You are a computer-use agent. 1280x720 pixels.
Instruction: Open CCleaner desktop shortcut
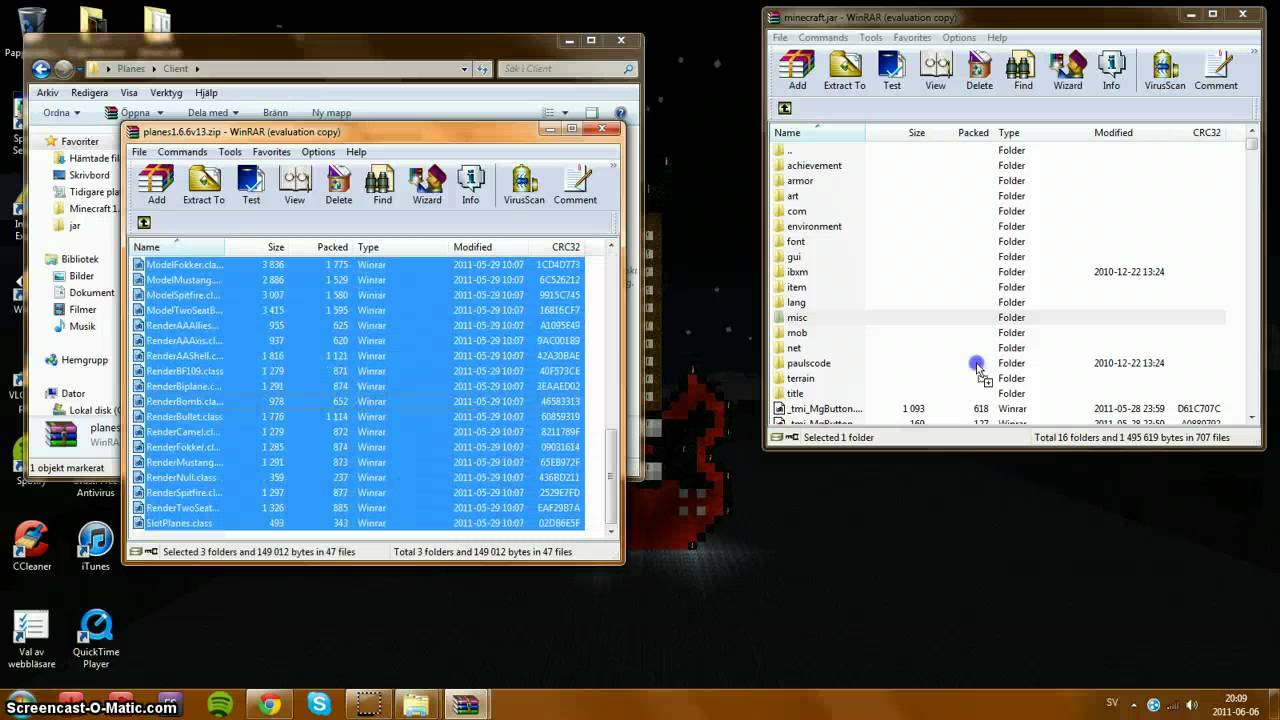tap(31, 546)
